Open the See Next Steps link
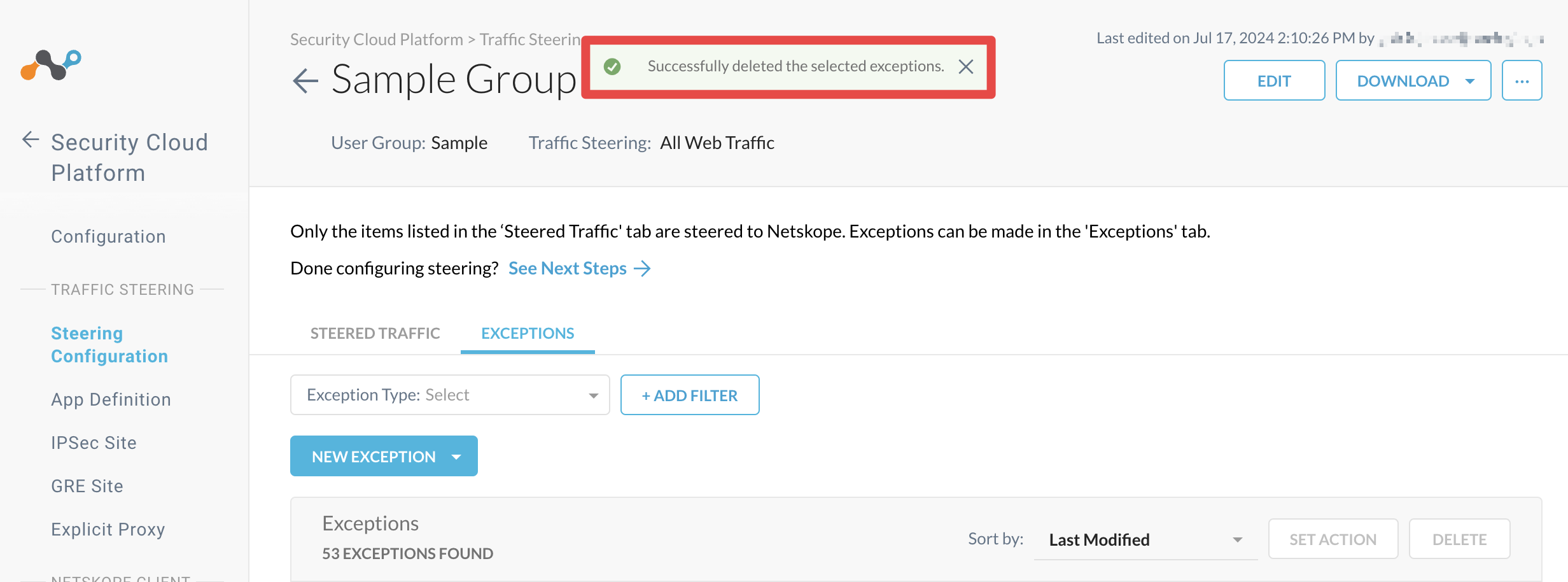1568x582 pixels. point(567,268)
